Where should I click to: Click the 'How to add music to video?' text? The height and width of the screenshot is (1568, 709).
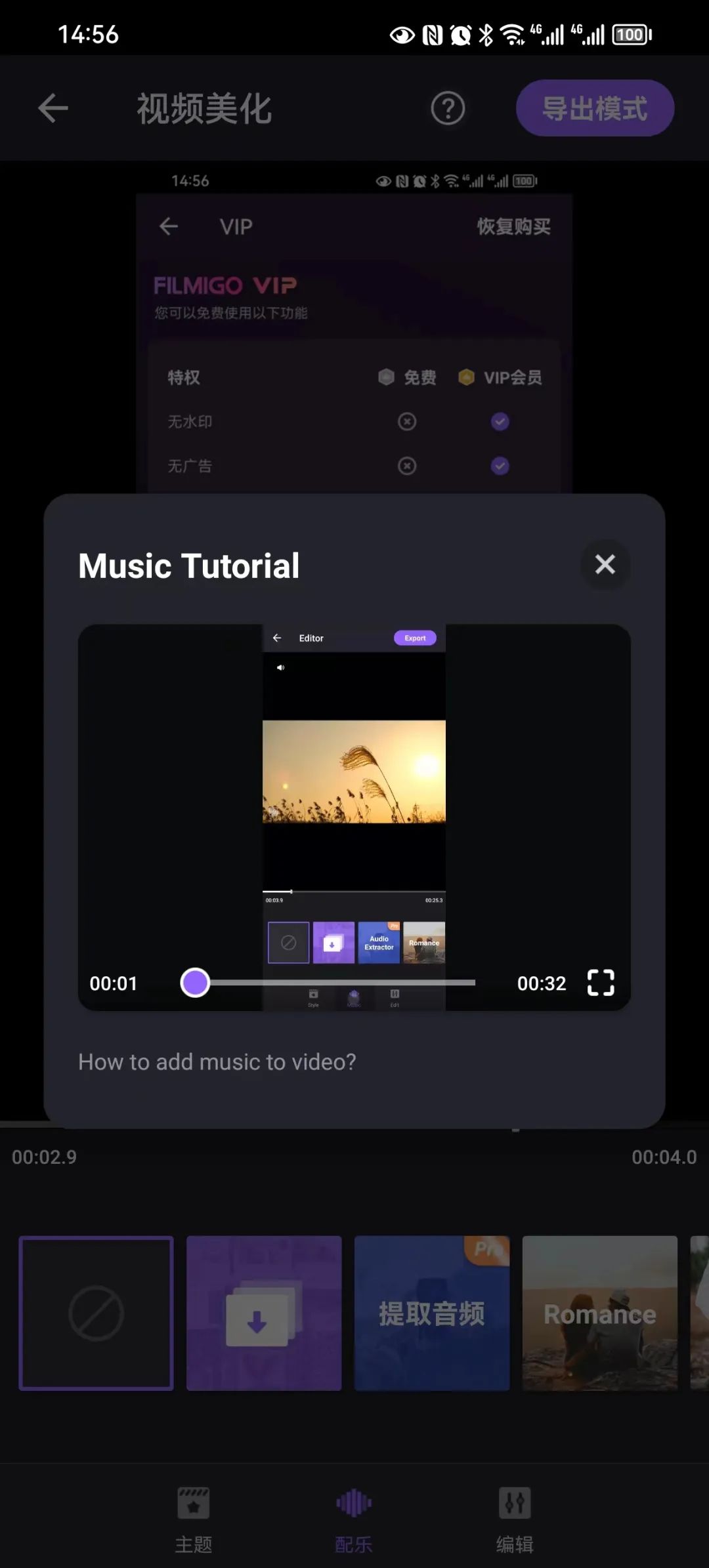pos(217,1062)
